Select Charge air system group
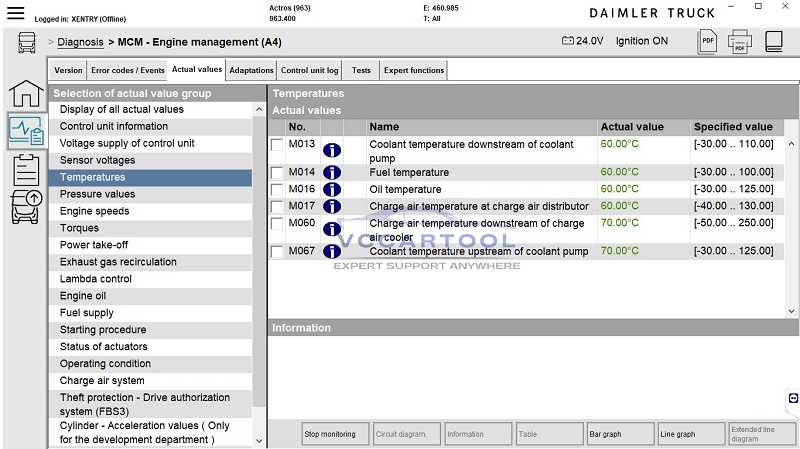 pyautogui.click(x=151, y=381)
